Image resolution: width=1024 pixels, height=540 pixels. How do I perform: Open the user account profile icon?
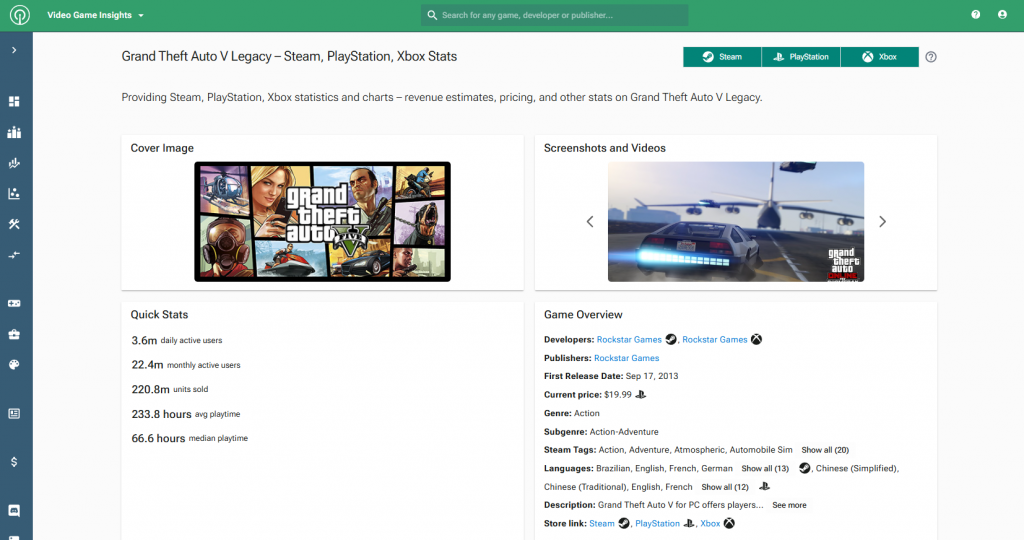pyautogui.click(x=1002, y=14)
